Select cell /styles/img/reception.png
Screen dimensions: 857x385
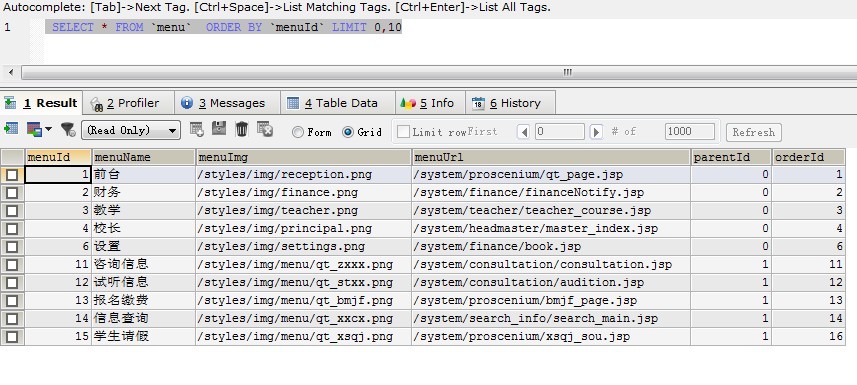click(303, 175)
